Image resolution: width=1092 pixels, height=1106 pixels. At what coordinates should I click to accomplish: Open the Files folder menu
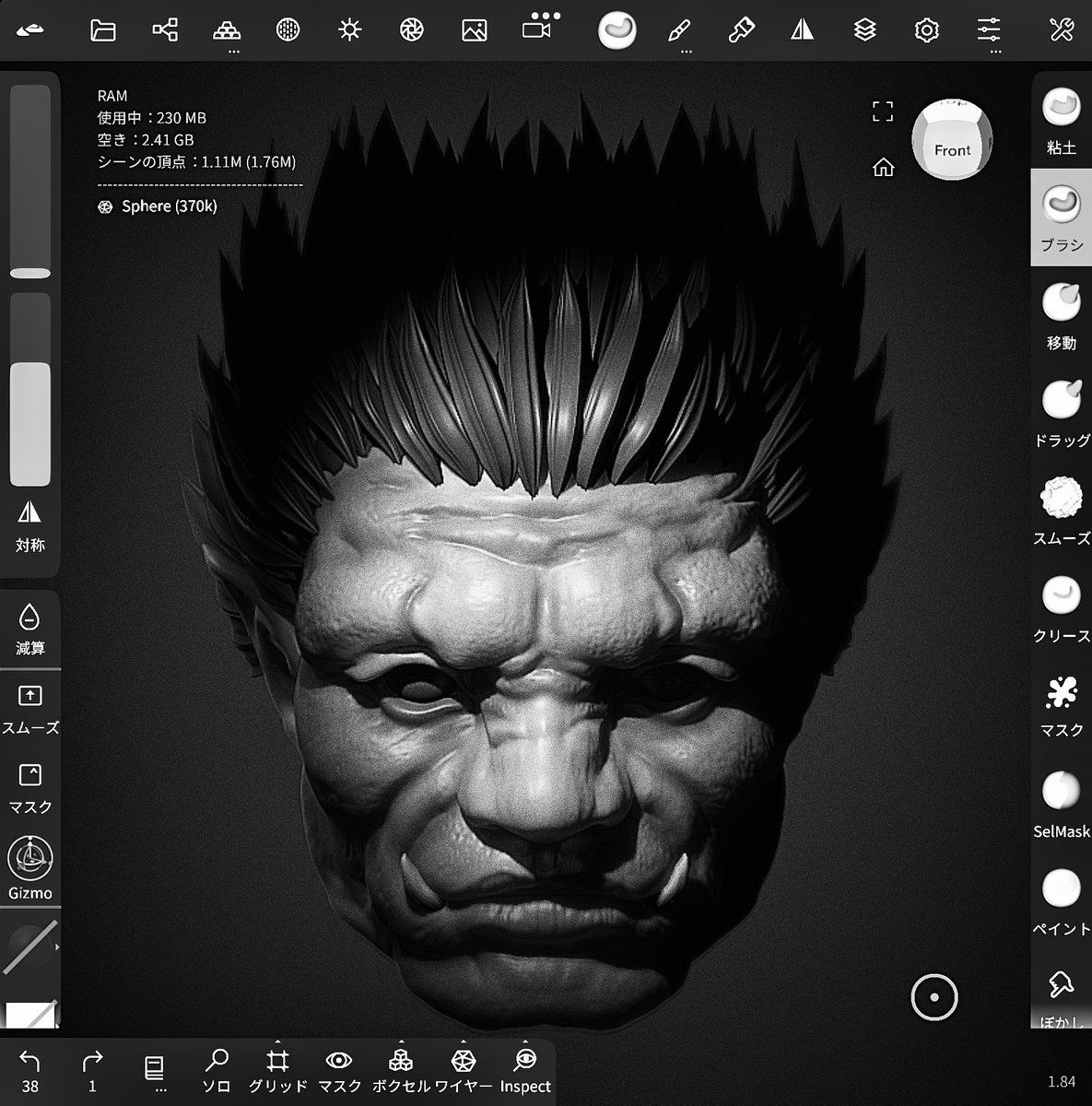(103, 30)
